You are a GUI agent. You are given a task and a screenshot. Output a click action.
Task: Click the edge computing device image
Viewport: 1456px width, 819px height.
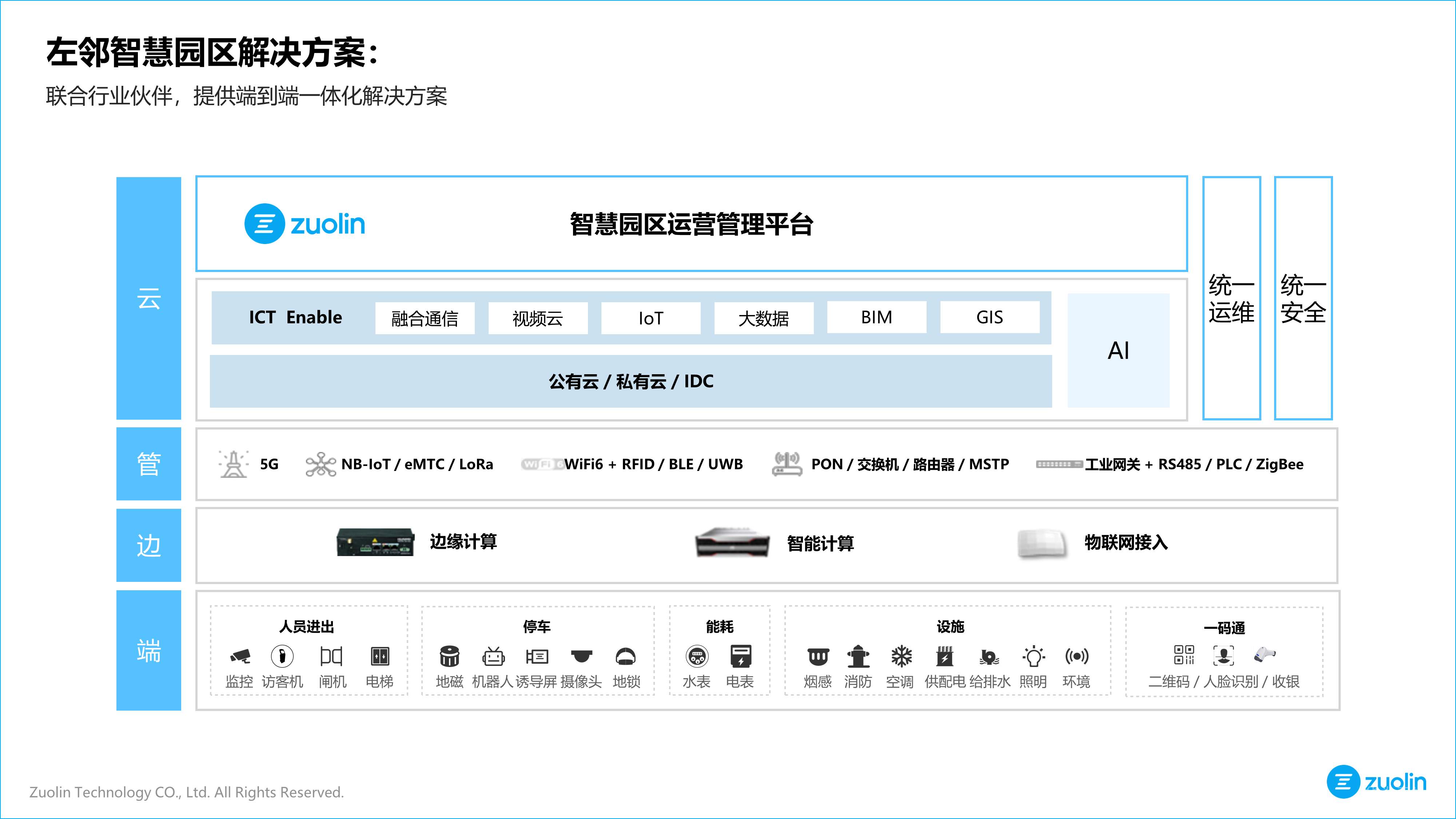tap(375, 542)
